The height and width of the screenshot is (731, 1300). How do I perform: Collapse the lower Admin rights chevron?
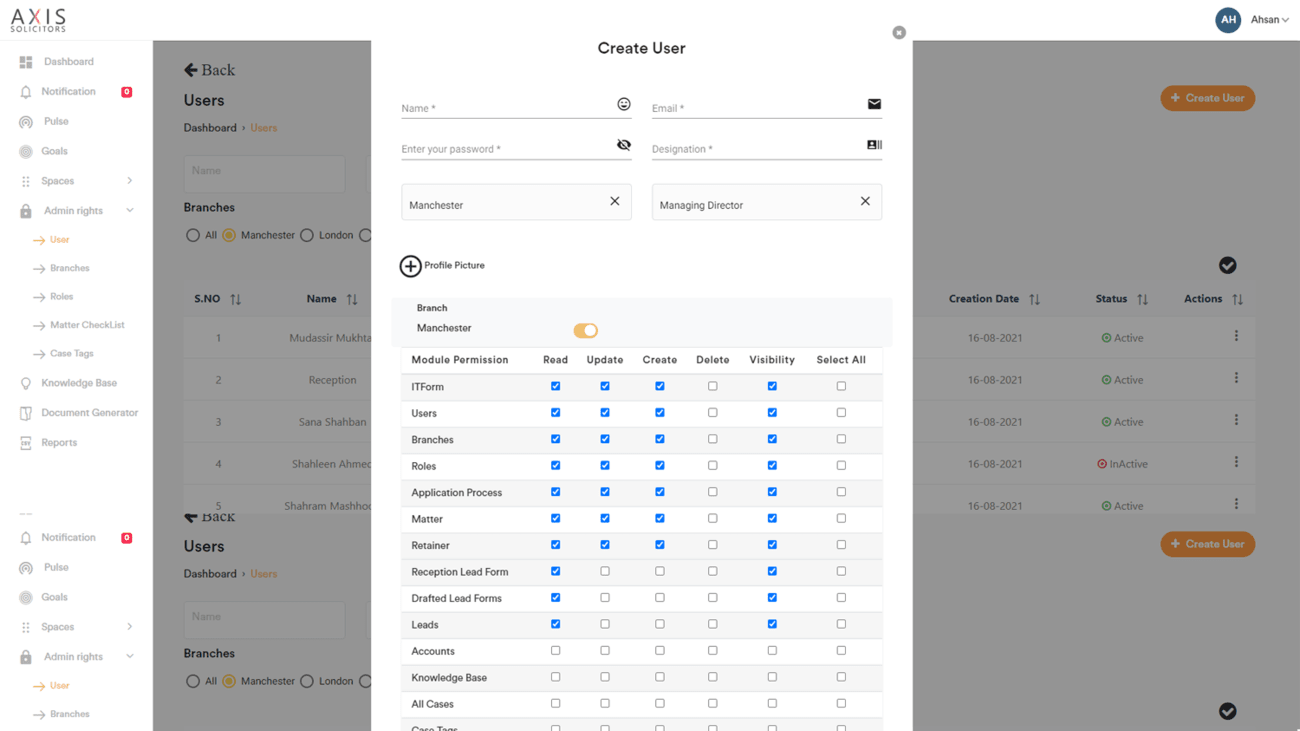pos(129,657)
